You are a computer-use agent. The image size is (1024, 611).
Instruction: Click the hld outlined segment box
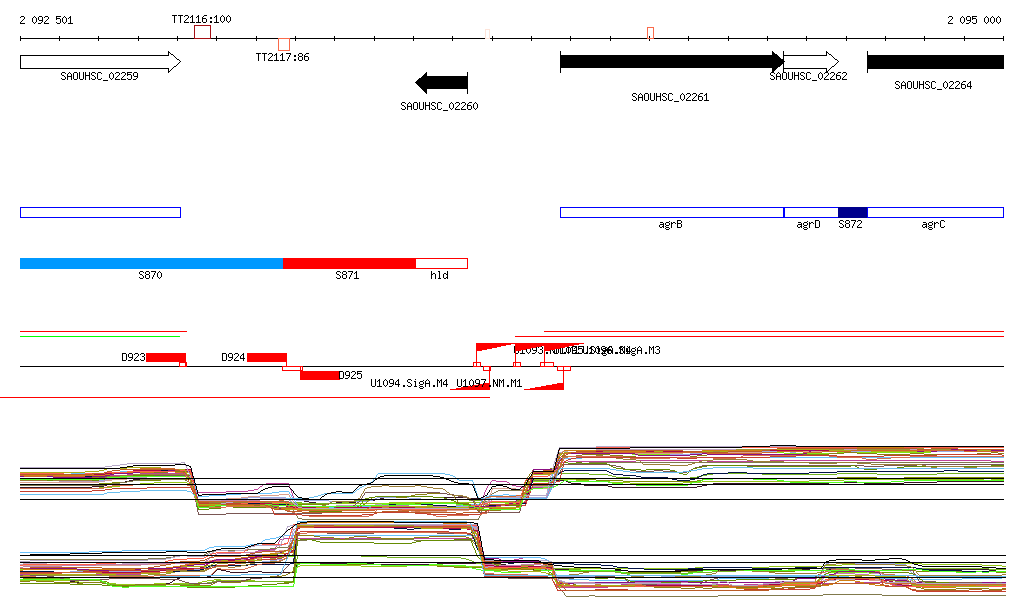click(441, 263)
